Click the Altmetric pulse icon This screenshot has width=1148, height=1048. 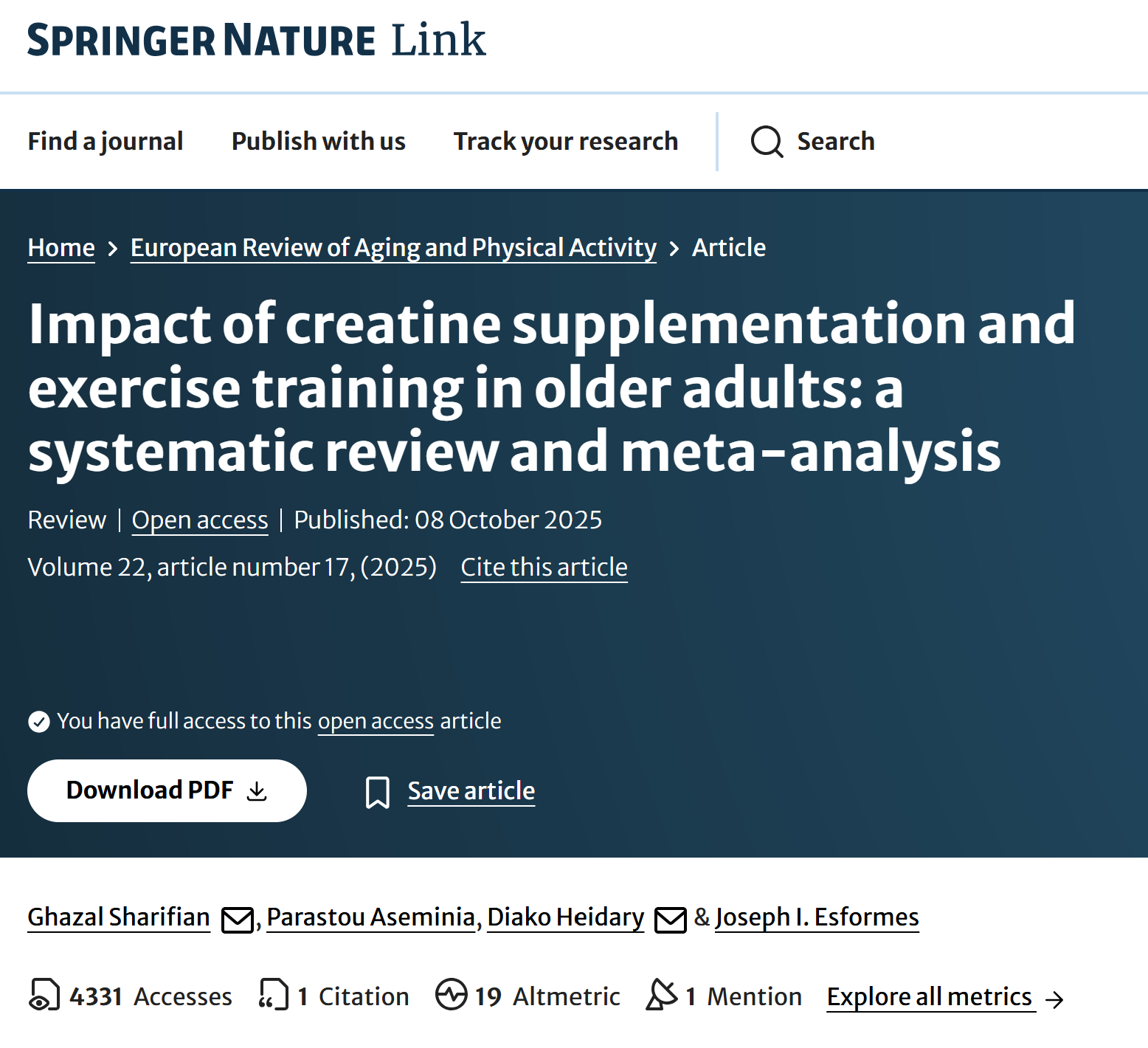[x=451, y=995]
